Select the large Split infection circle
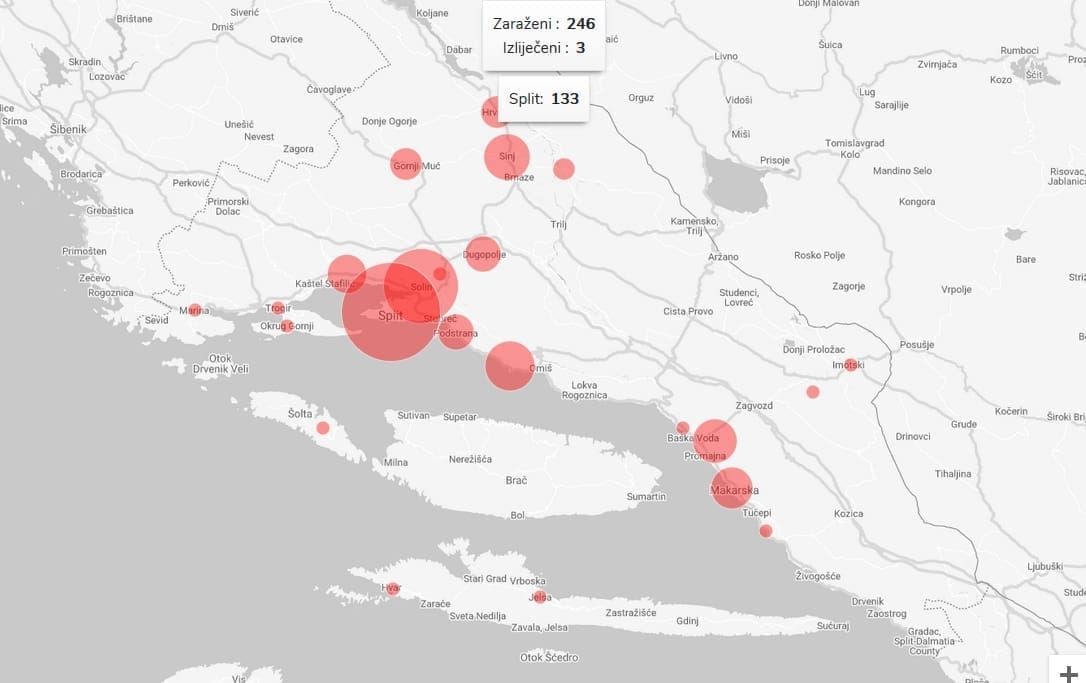The image size is (1086, 683). point(390,312)
